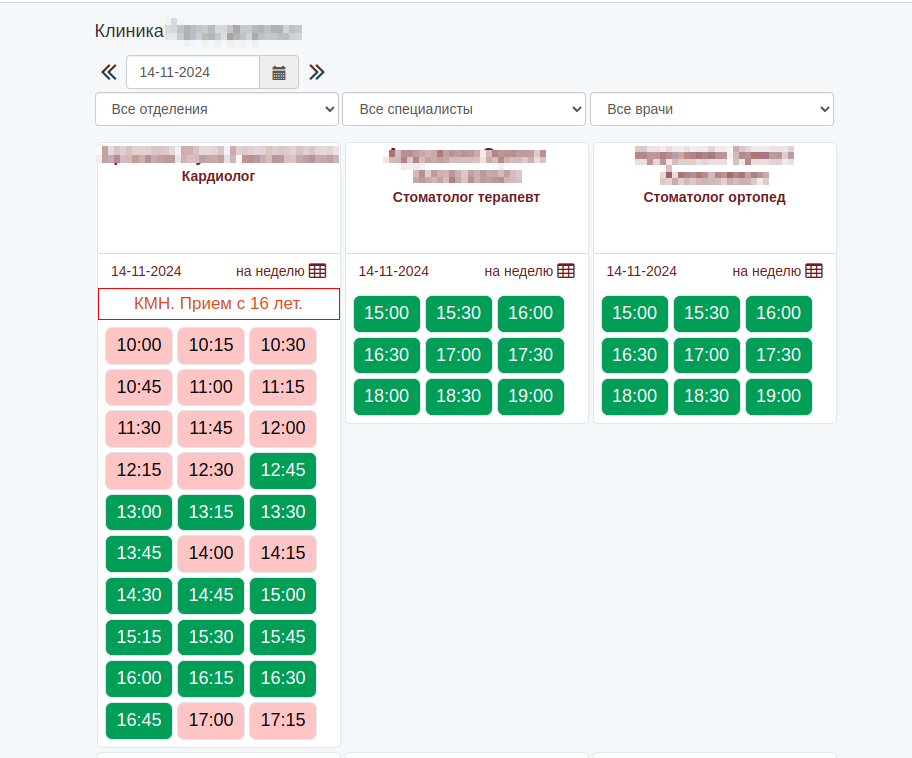Click the unavailable 10:00 cardiologist slot

139,345
